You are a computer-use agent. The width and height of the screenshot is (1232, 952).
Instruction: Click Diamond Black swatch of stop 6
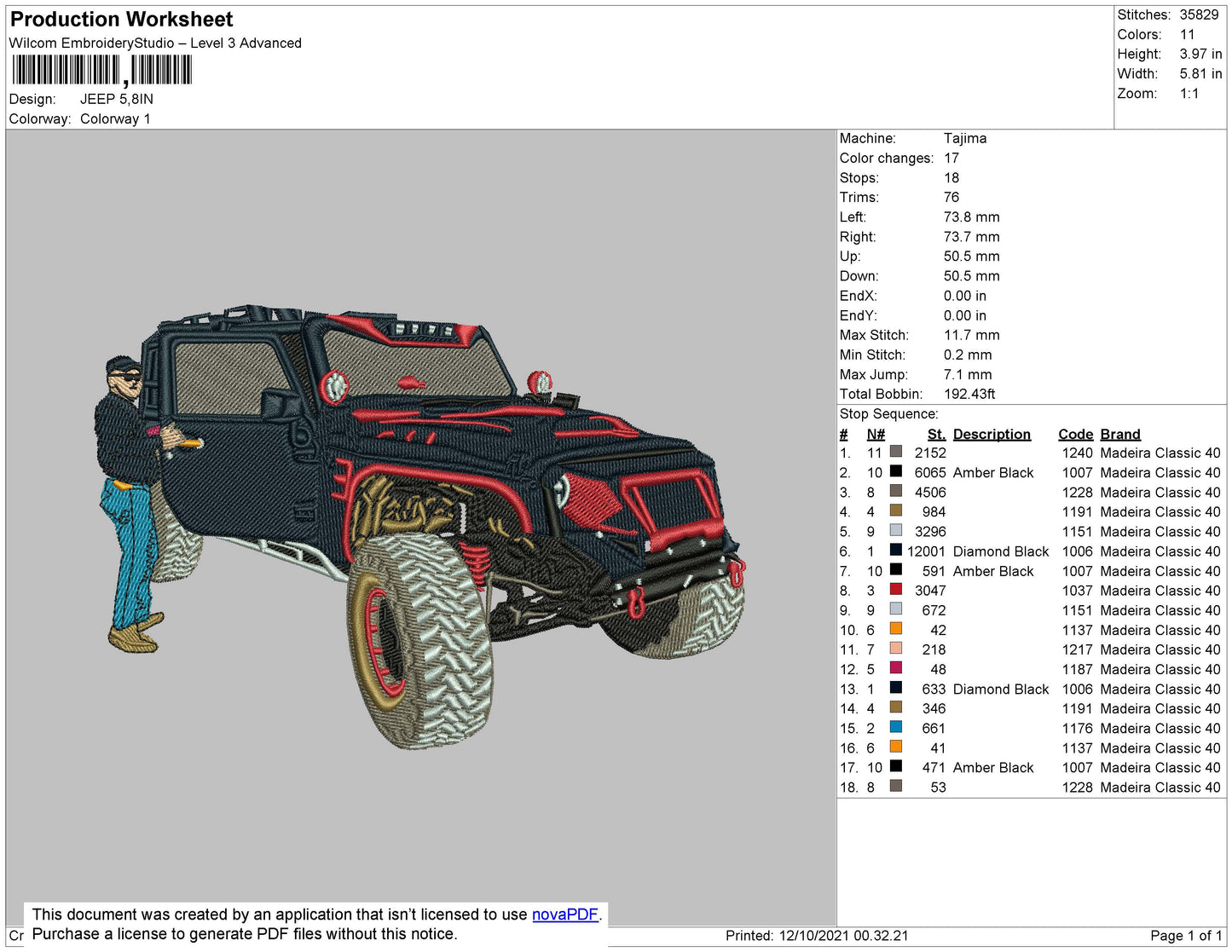pyautogui.click(x=896, y=551)
